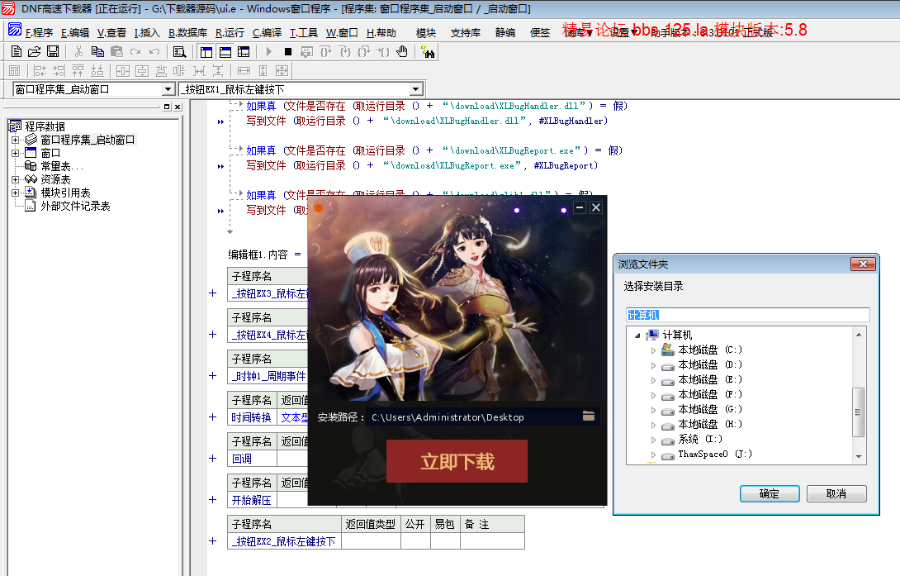Close the left program data panel
Image resolution: width=900 pixels, height=576 pixels.
tap(177, 107)
